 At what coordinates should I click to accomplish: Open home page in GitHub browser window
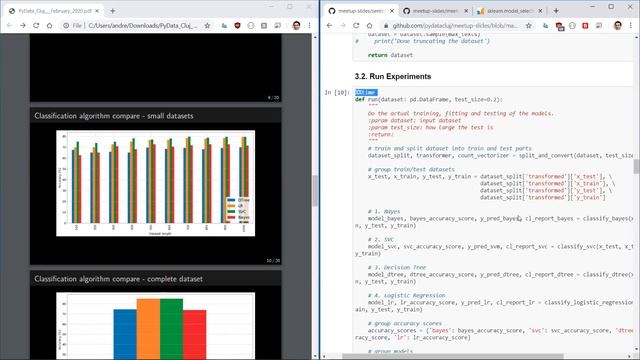369,26
